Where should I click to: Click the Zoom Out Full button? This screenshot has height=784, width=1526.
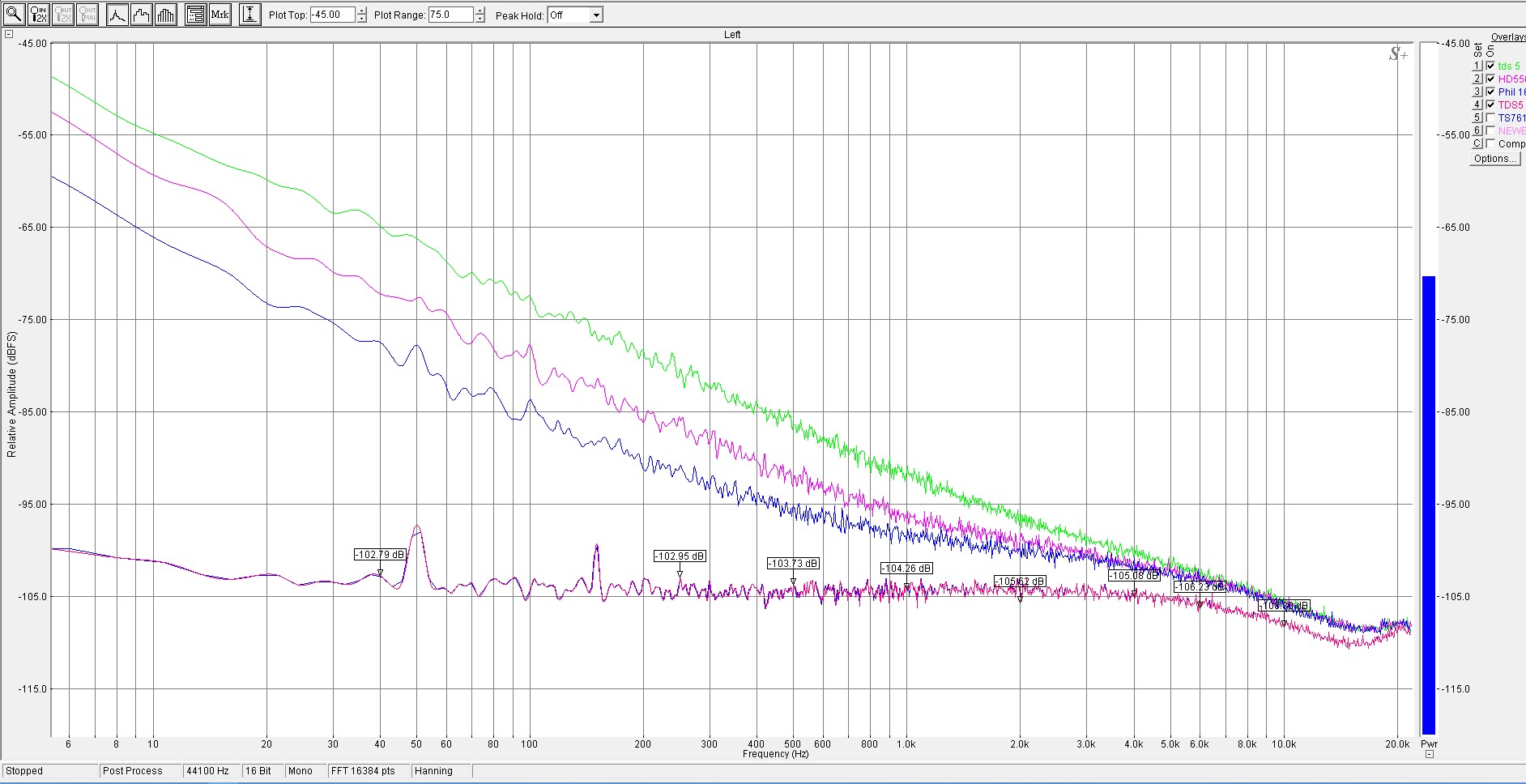tap(87, 14)
